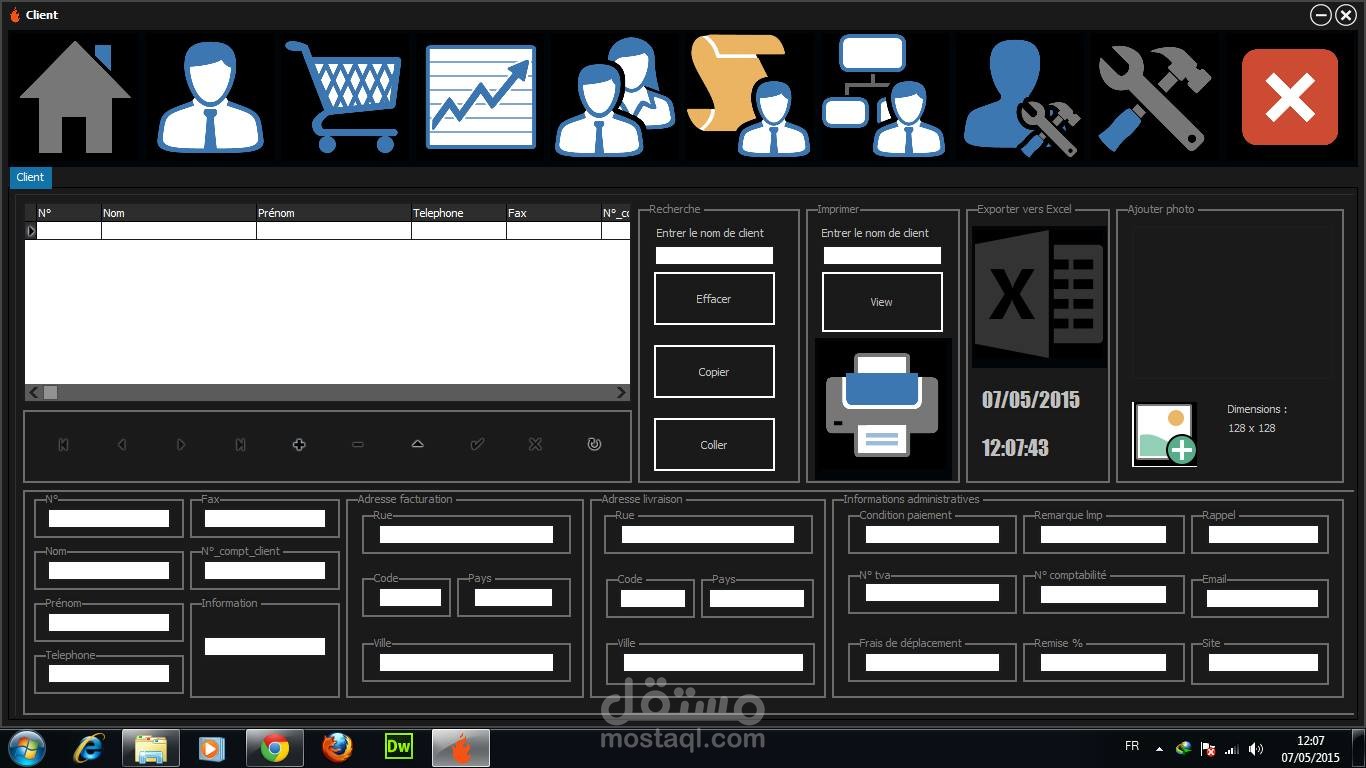Image resolution: width=1366 pixels, height=768 pixels.
Task: Click the Email field
Action: tap(1262, 600)
